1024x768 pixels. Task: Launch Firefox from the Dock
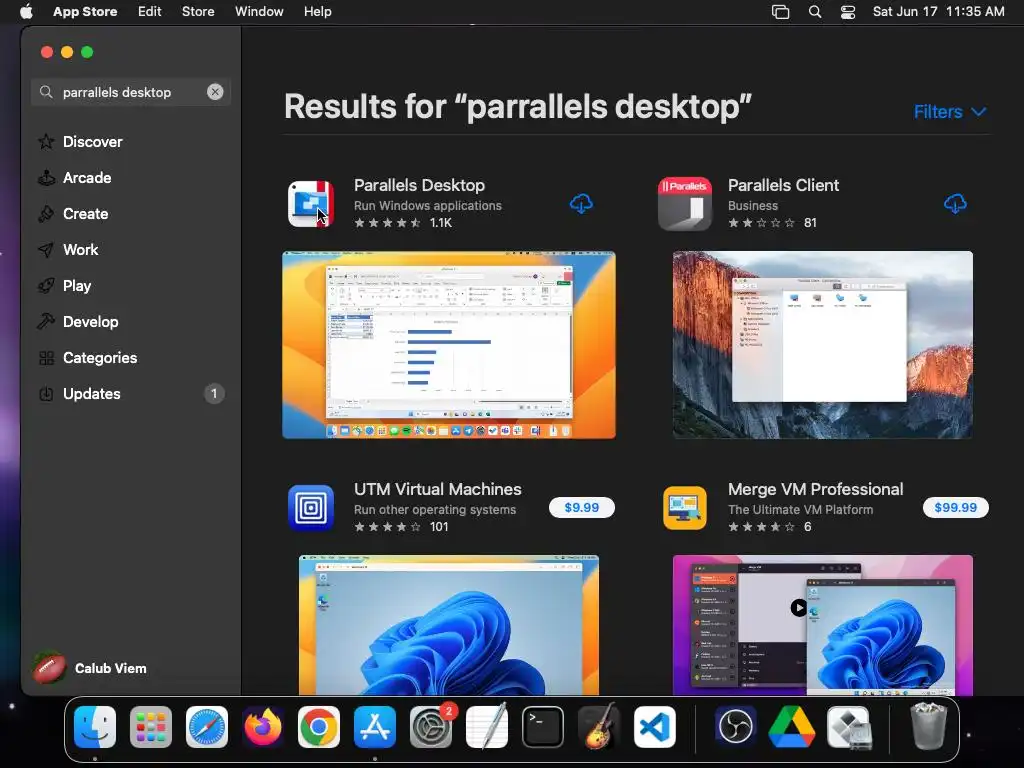[x=263, y=727]
